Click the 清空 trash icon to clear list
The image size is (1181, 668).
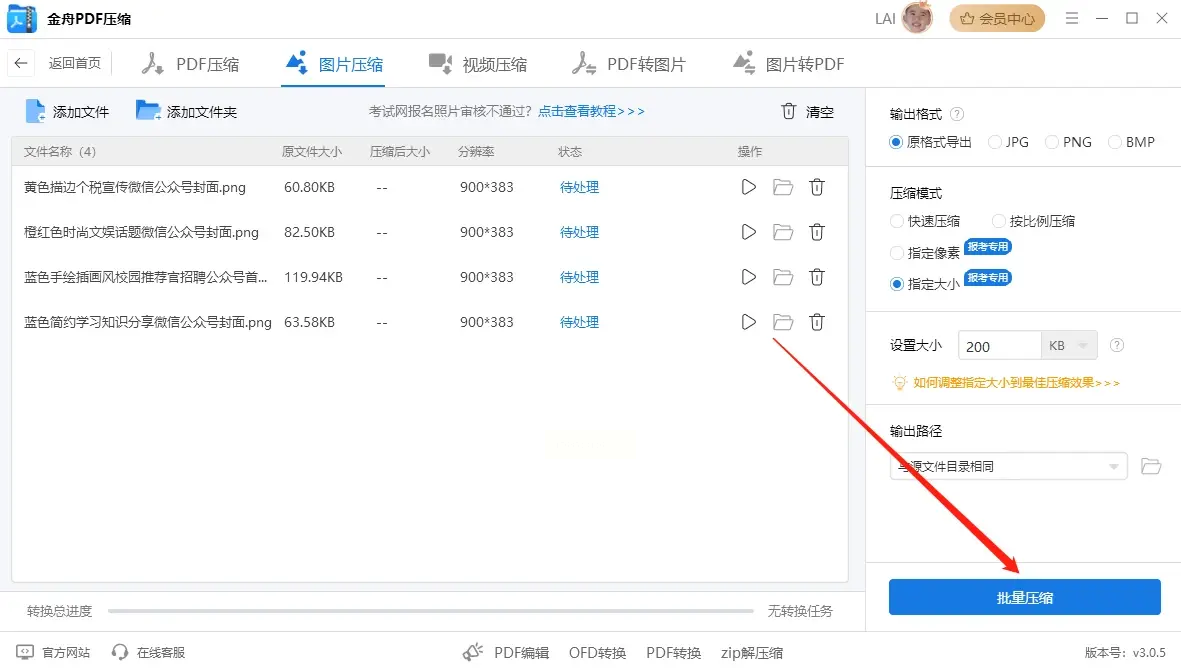pos(789,111)
